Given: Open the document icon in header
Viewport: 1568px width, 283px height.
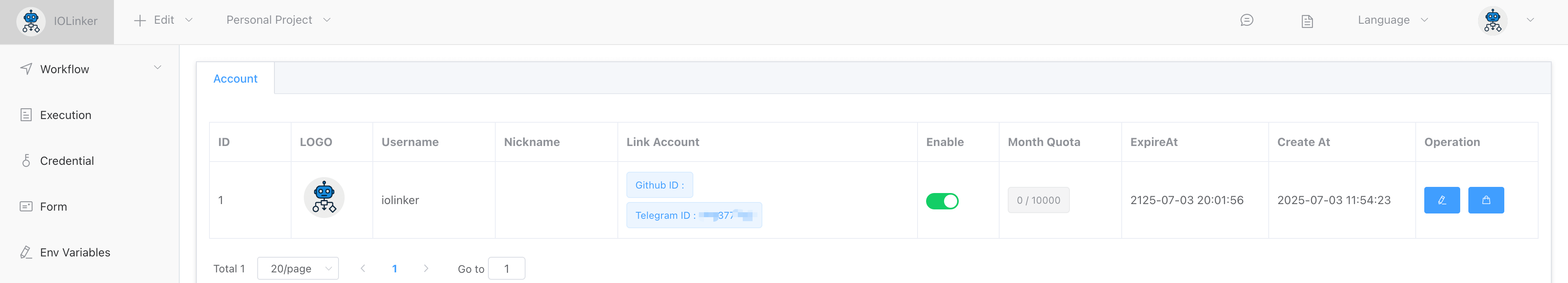Looking at the screenshot, I should pyautogui.click(x=1307, y=21).
